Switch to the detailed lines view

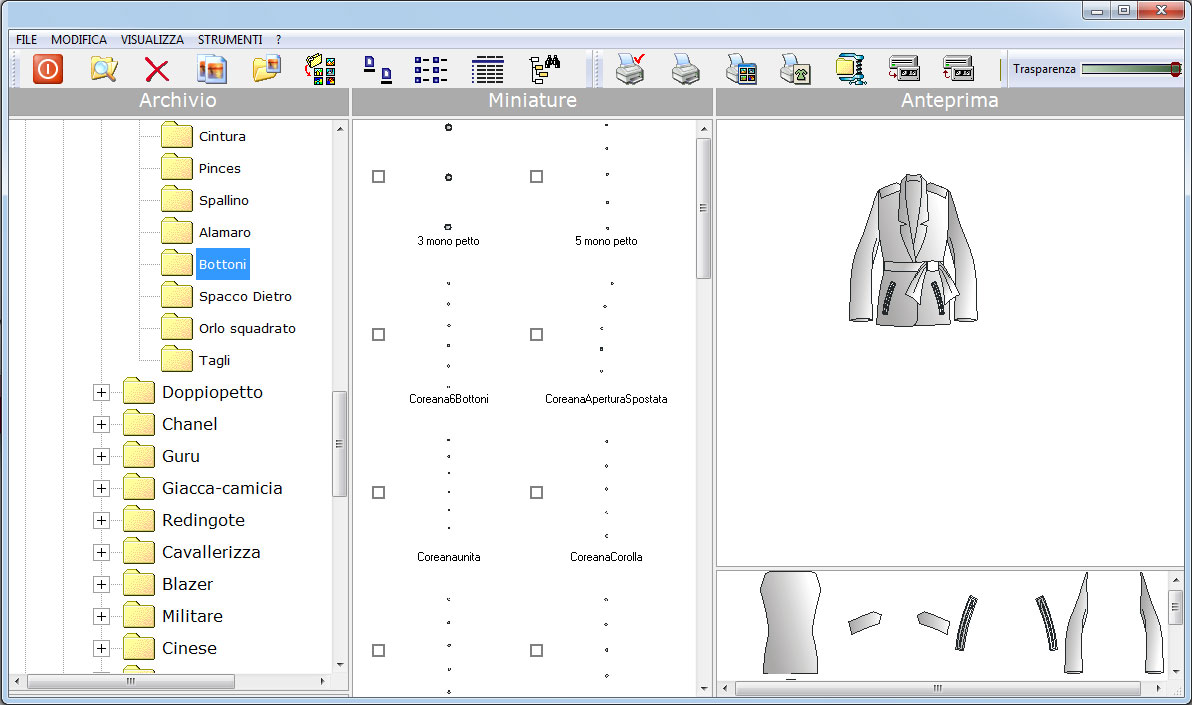click(x=487, y=69)
